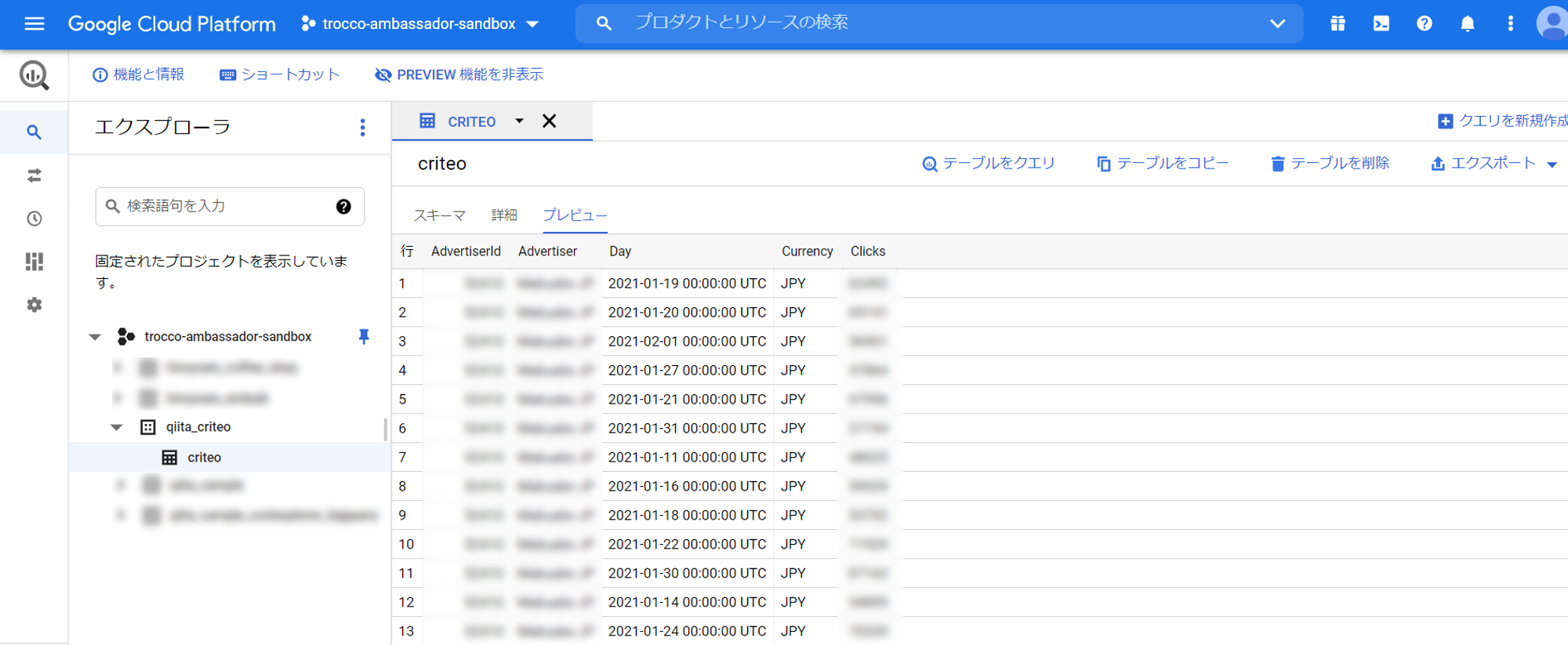This screenshot has width=1568, height=645.
Task: Activate Cloud Shell terminal icon
Action: click(x=1381, y=24)
